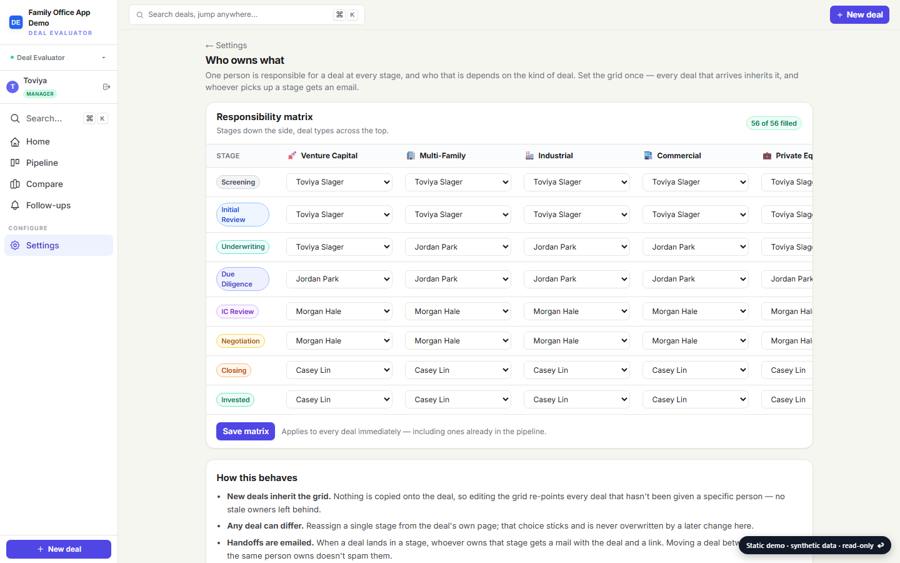This screenshot has width=900, height=563.
Task: Open Screening owner dropdown for Commercial
Action: click(x=695, y=182)
